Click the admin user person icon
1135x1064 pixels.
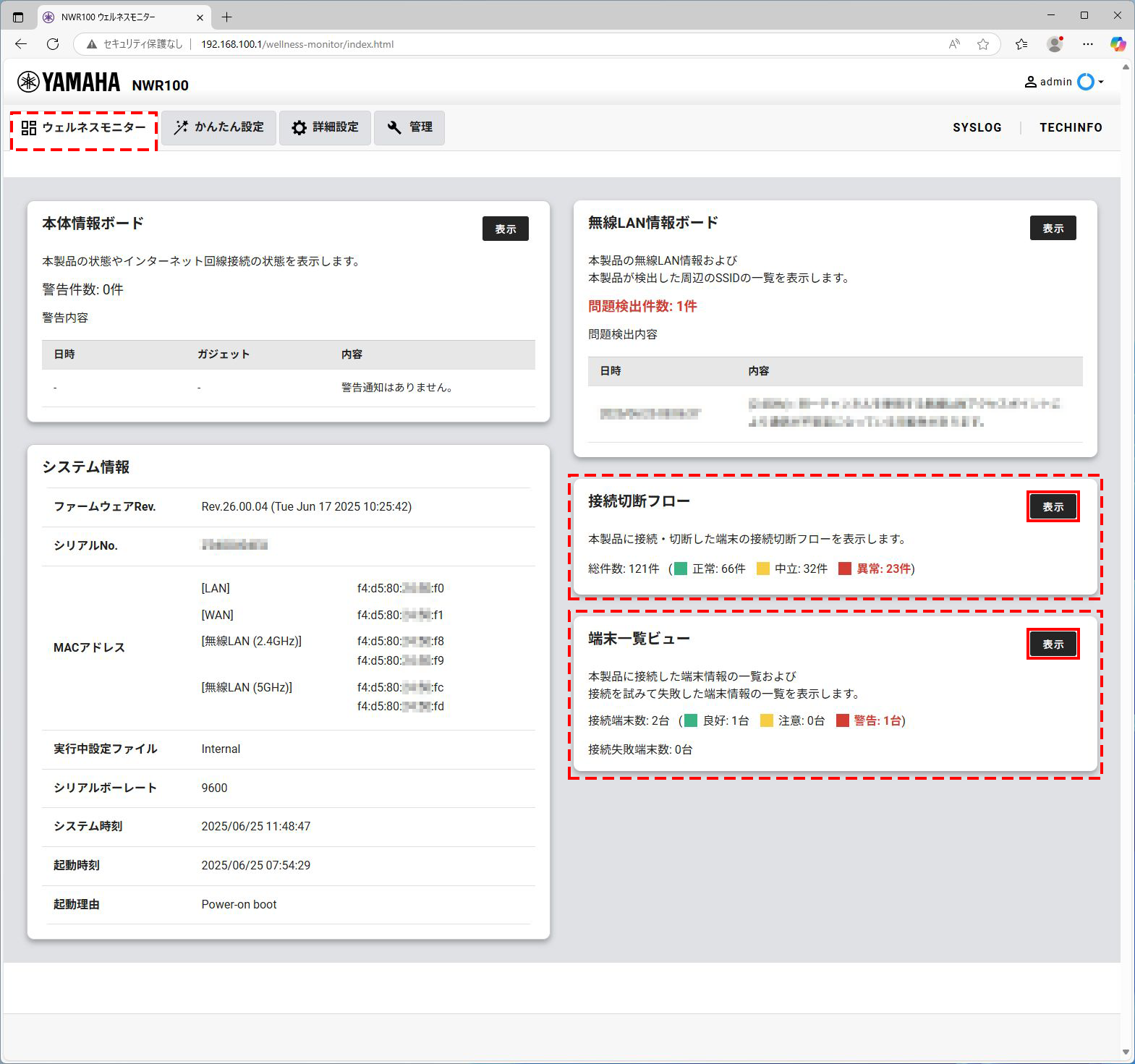tap(1031, 82)
